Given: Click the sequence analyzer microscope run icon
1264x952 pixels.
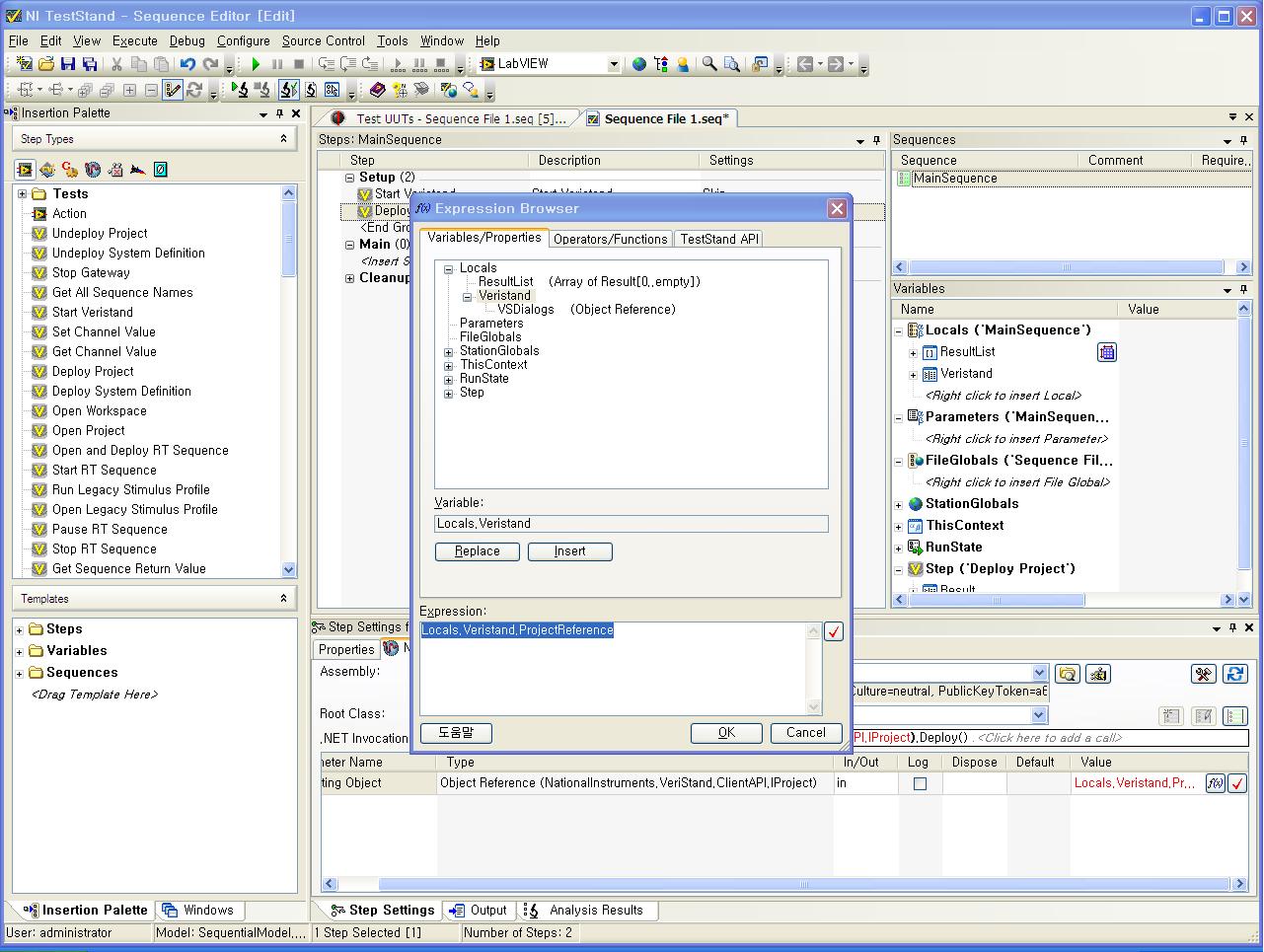Looking at the screenshot, I should 240,90.
